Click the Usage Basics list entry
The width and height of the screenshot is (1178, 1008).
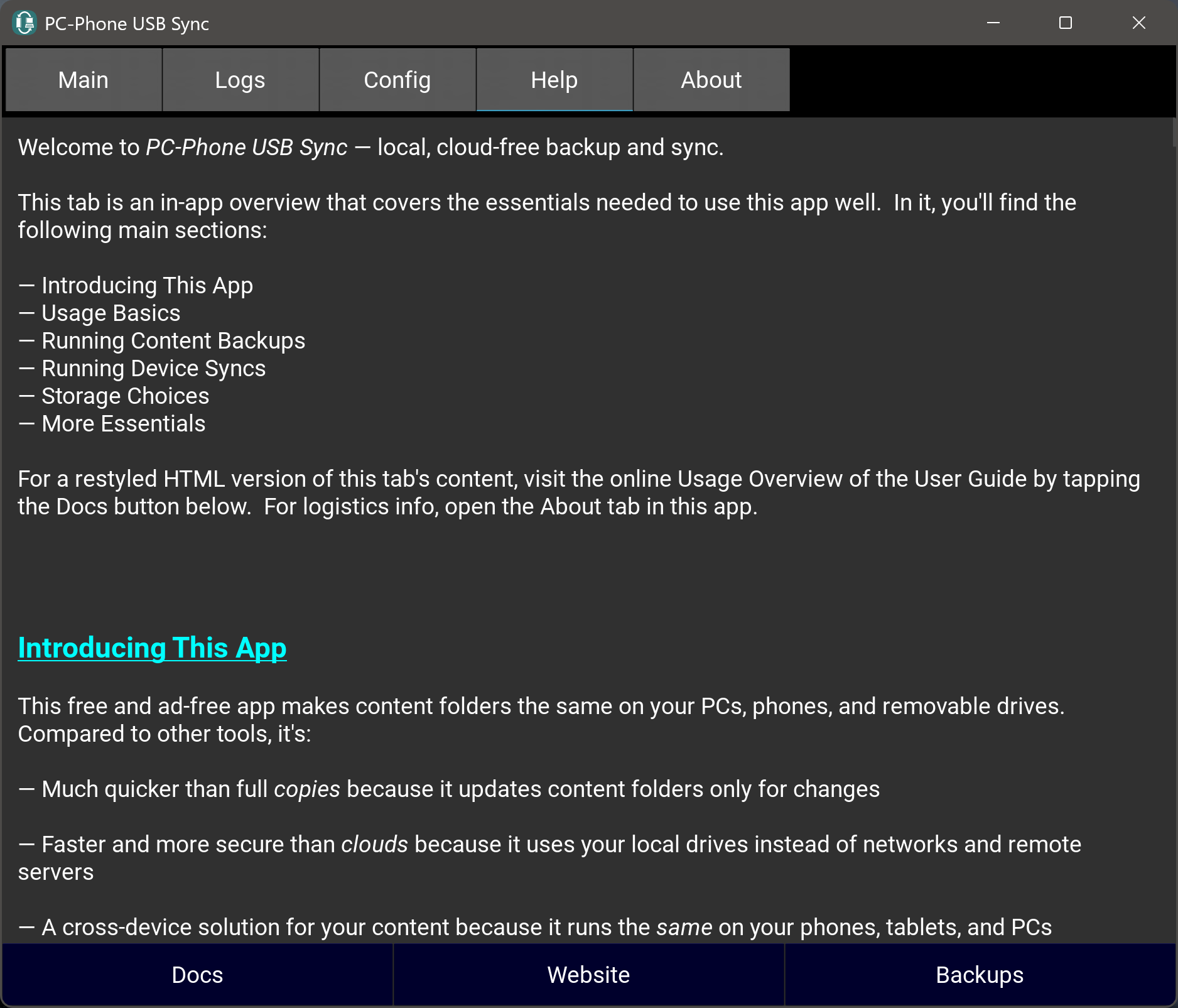[x=111, y=313]
